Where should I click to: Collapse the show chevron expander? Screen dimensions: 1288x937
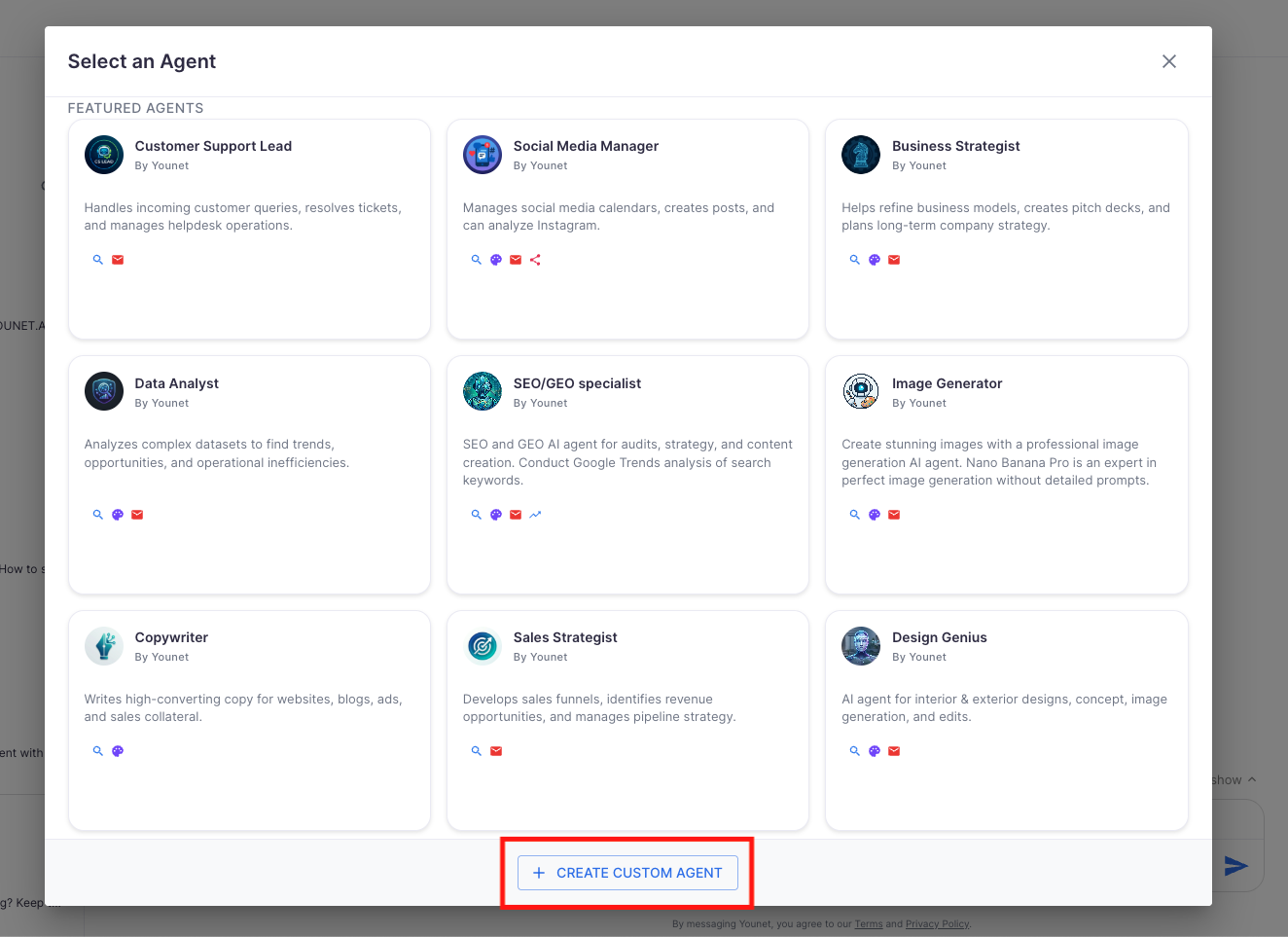(x=1252, y=779)
